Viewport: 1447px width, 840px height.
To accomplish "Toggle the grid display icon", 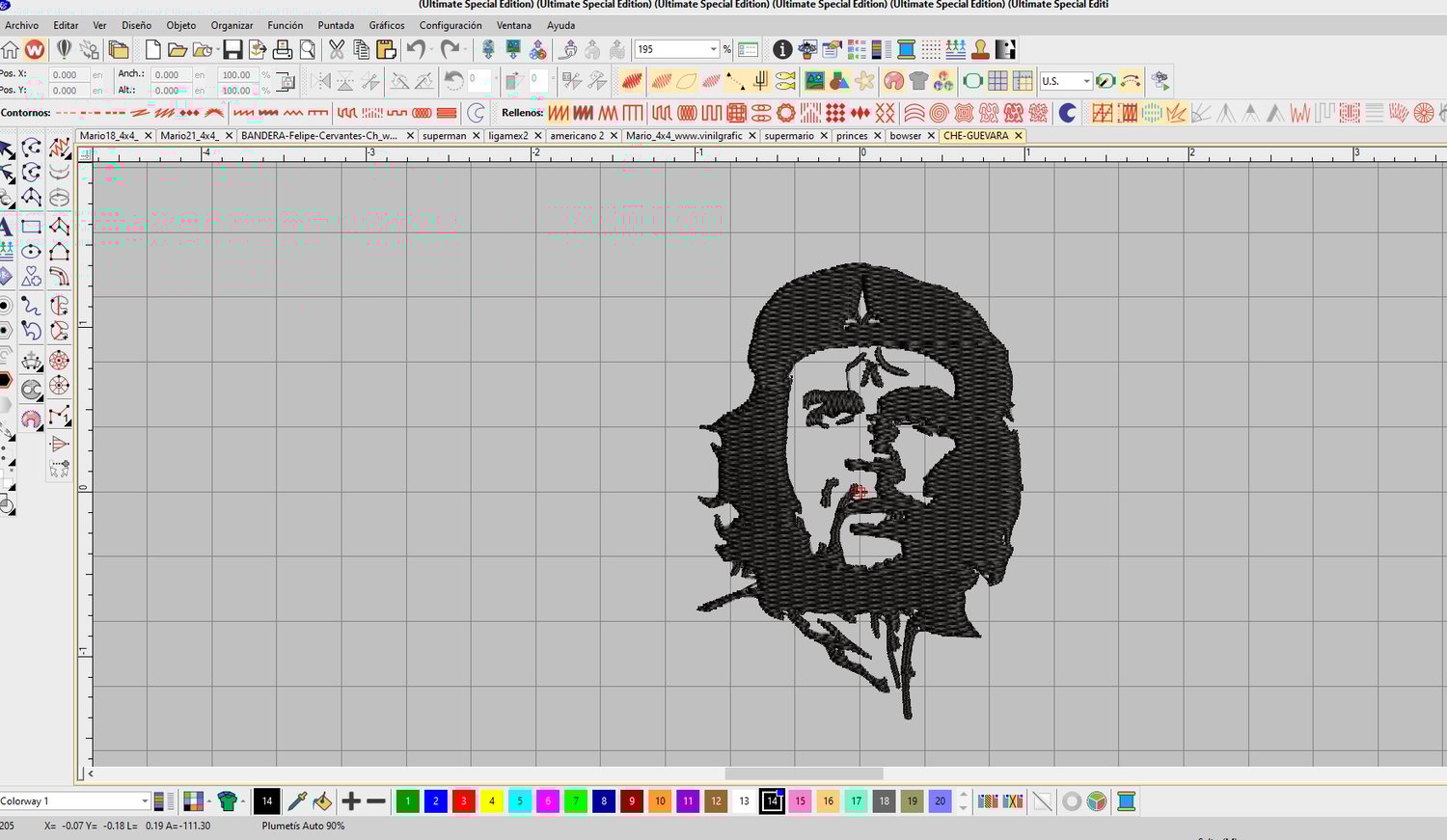I will point(997,81).
